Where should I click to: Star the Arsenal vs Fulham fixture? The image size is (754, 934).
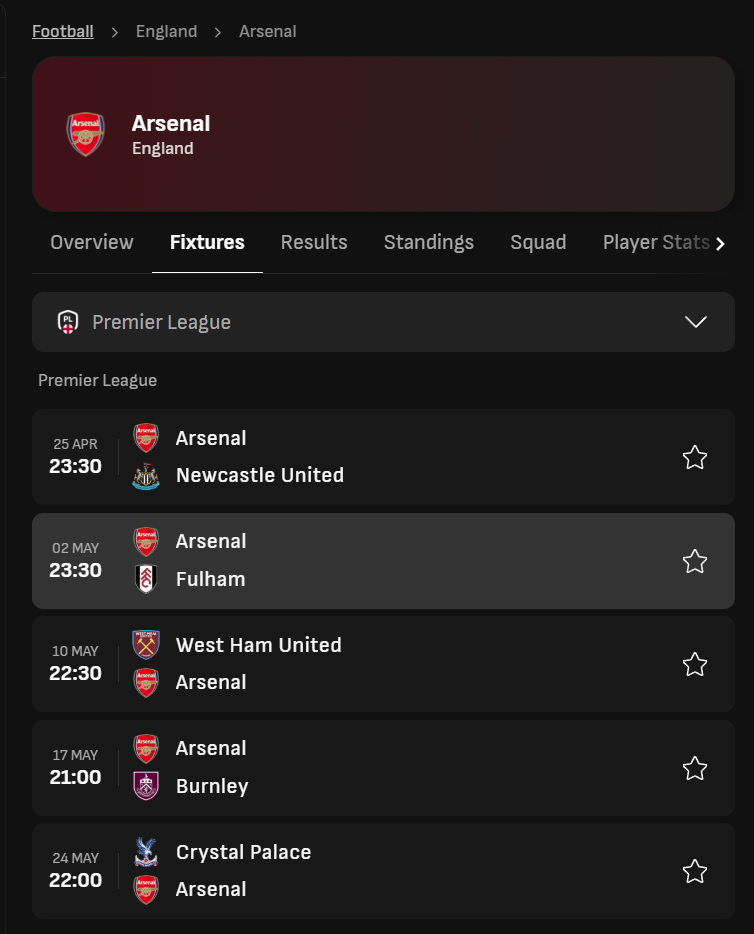695,561
